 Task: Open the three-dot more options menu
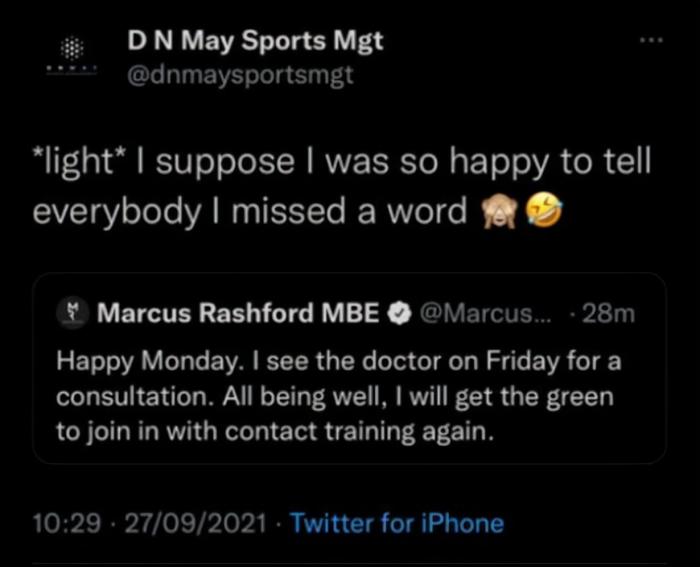tap(651, 41)
